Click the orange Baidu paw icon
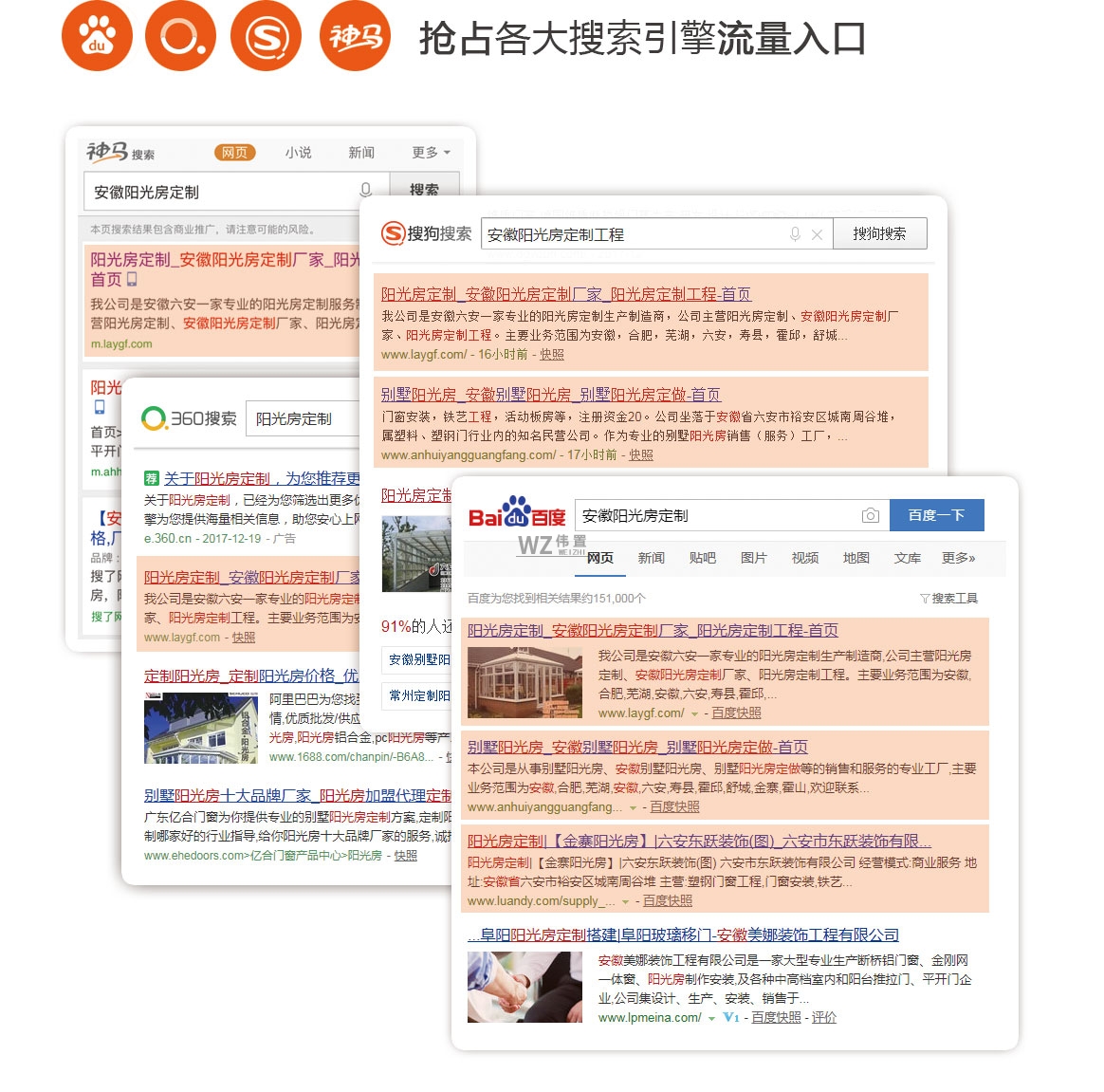Screen dimensions: 1104x1092 pos(97,36)
